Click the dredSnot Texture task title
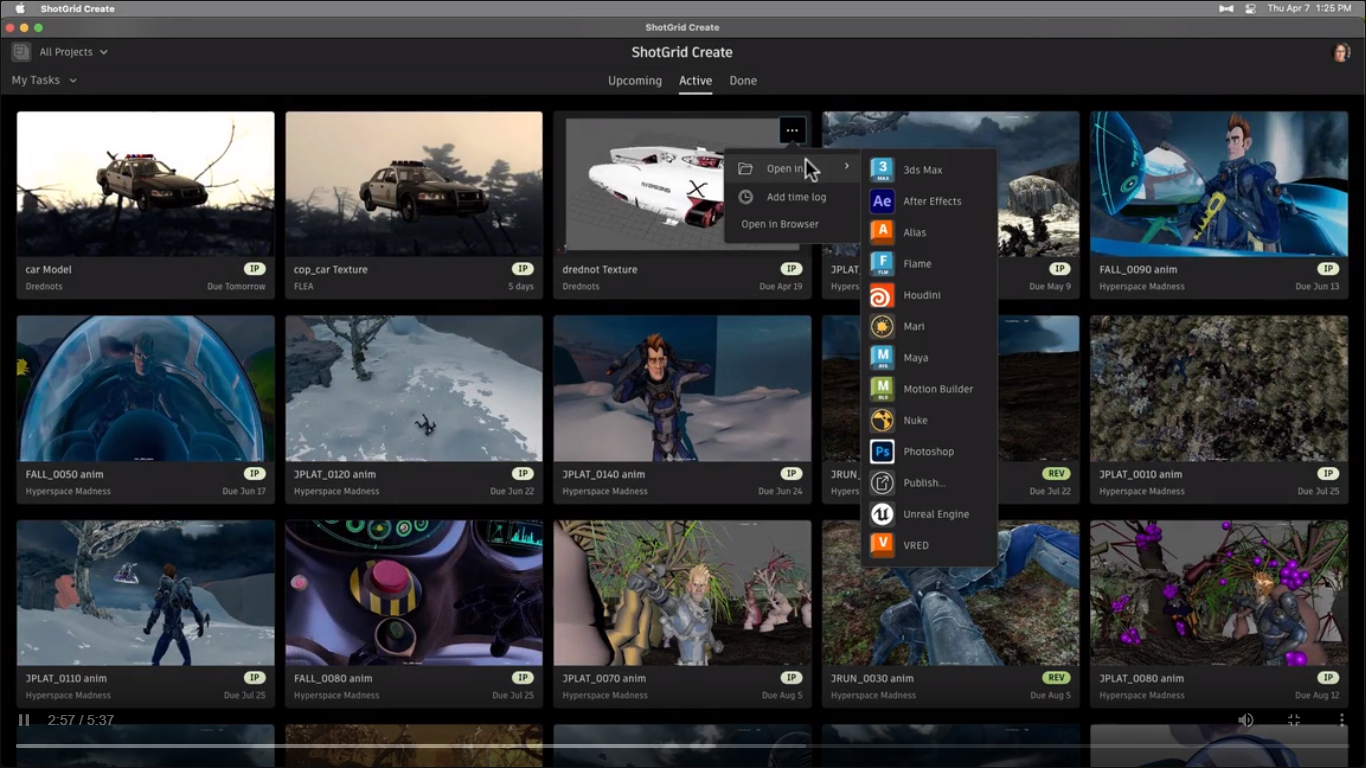This screenshot has width=1366, height=768. coord(599,269)
